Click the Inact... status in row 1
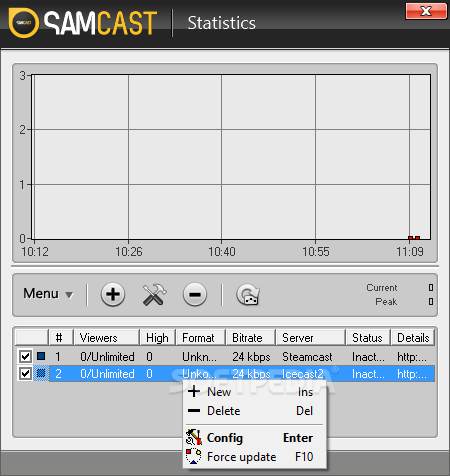 (368, 357)
